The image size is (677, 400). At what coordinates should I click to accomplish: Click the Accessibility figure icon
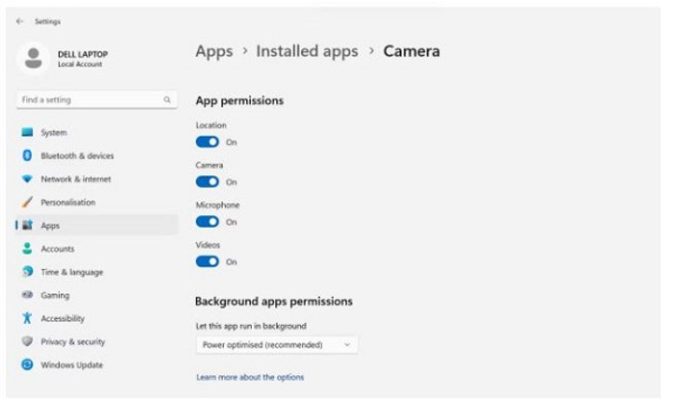pos(27,318)
